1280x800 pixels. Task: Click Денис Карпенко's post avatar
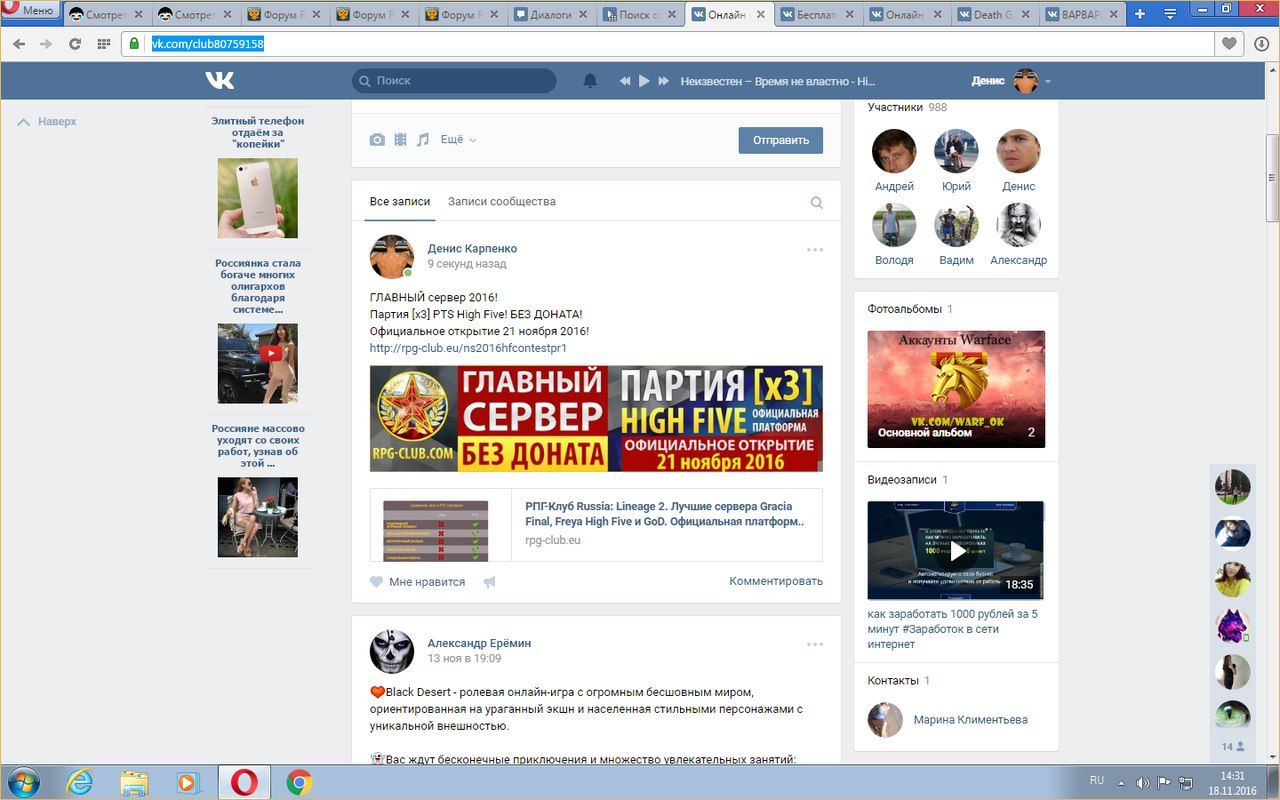(392, 257)
